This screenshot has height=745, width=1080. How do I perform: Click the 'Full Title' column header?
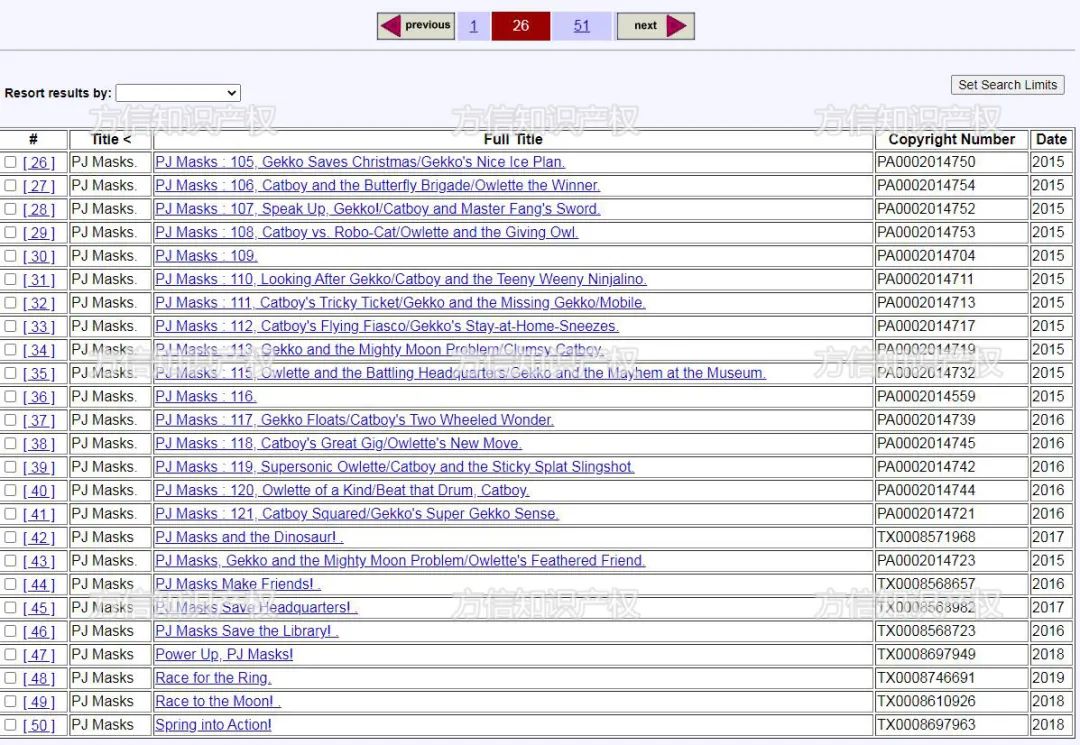pyautogui.click(x=513, y=139)
